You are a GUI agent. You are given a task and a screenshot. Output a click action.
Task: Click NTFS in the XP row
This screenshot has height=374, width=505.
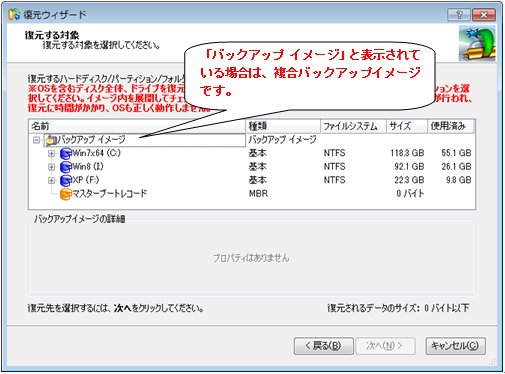(x=334, y=180)
